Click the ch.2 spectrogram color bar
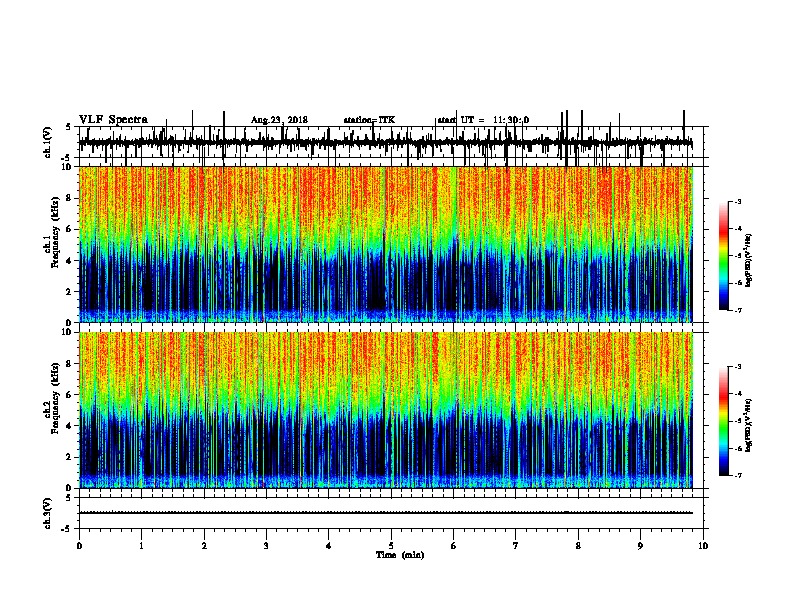This screenshot has height=612, width=792. (x=724, y=421)
